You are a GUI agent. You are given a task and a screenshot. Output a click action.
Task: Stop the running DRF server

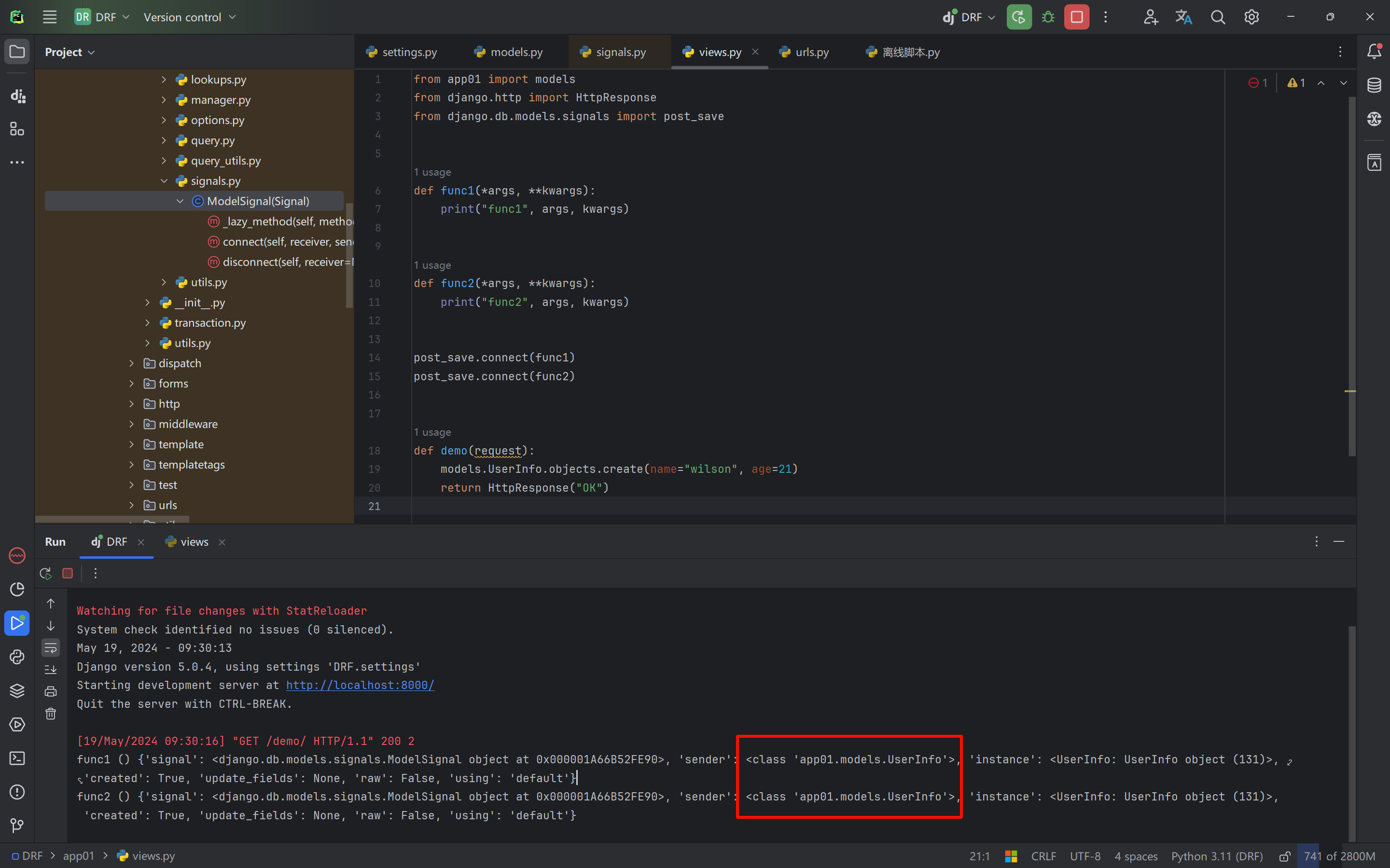(x=1076, y=17)
